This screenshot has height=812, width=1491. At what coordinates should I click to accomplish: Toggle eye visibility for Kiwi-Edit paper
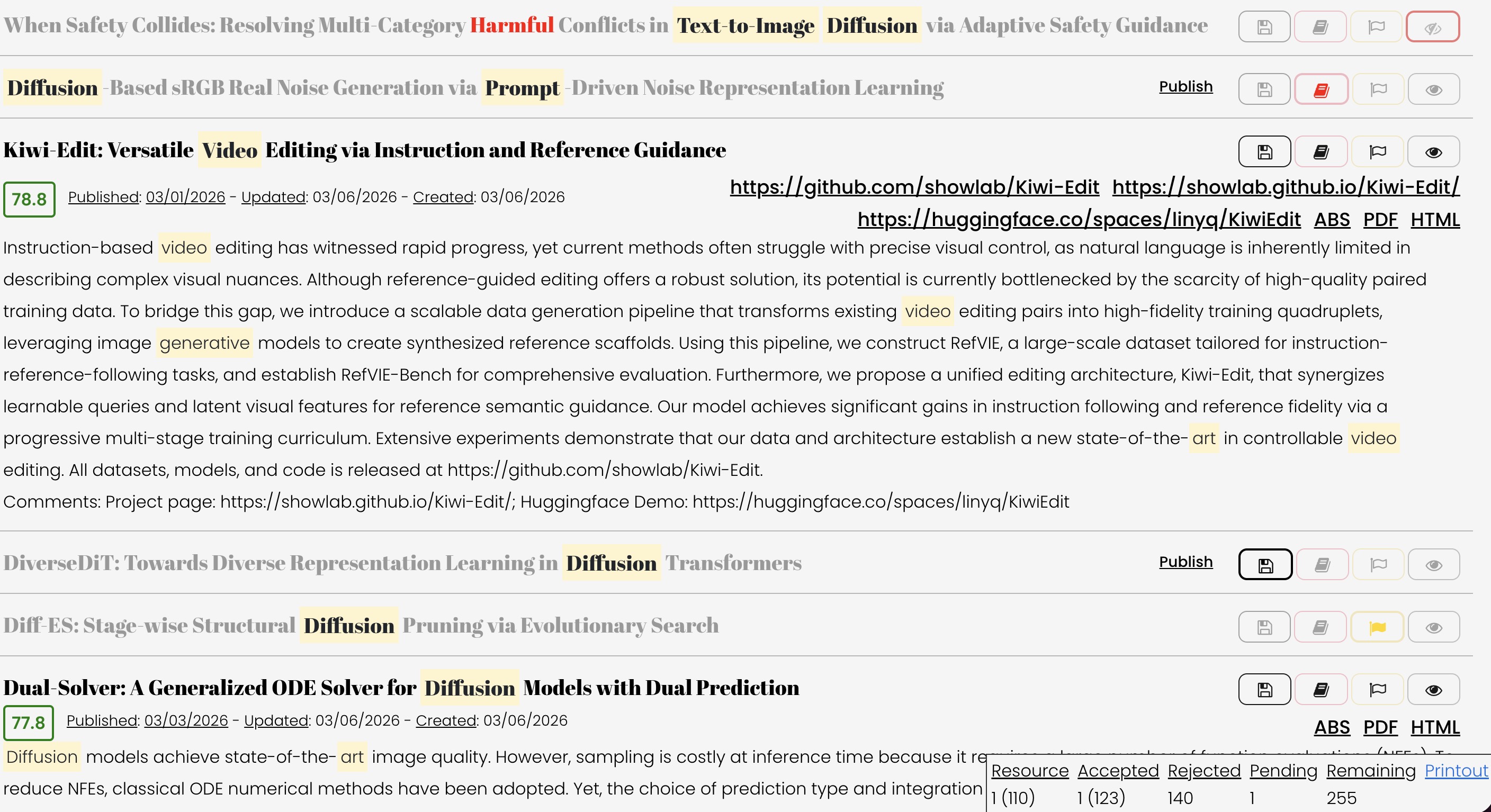[x=1433, y=151]
